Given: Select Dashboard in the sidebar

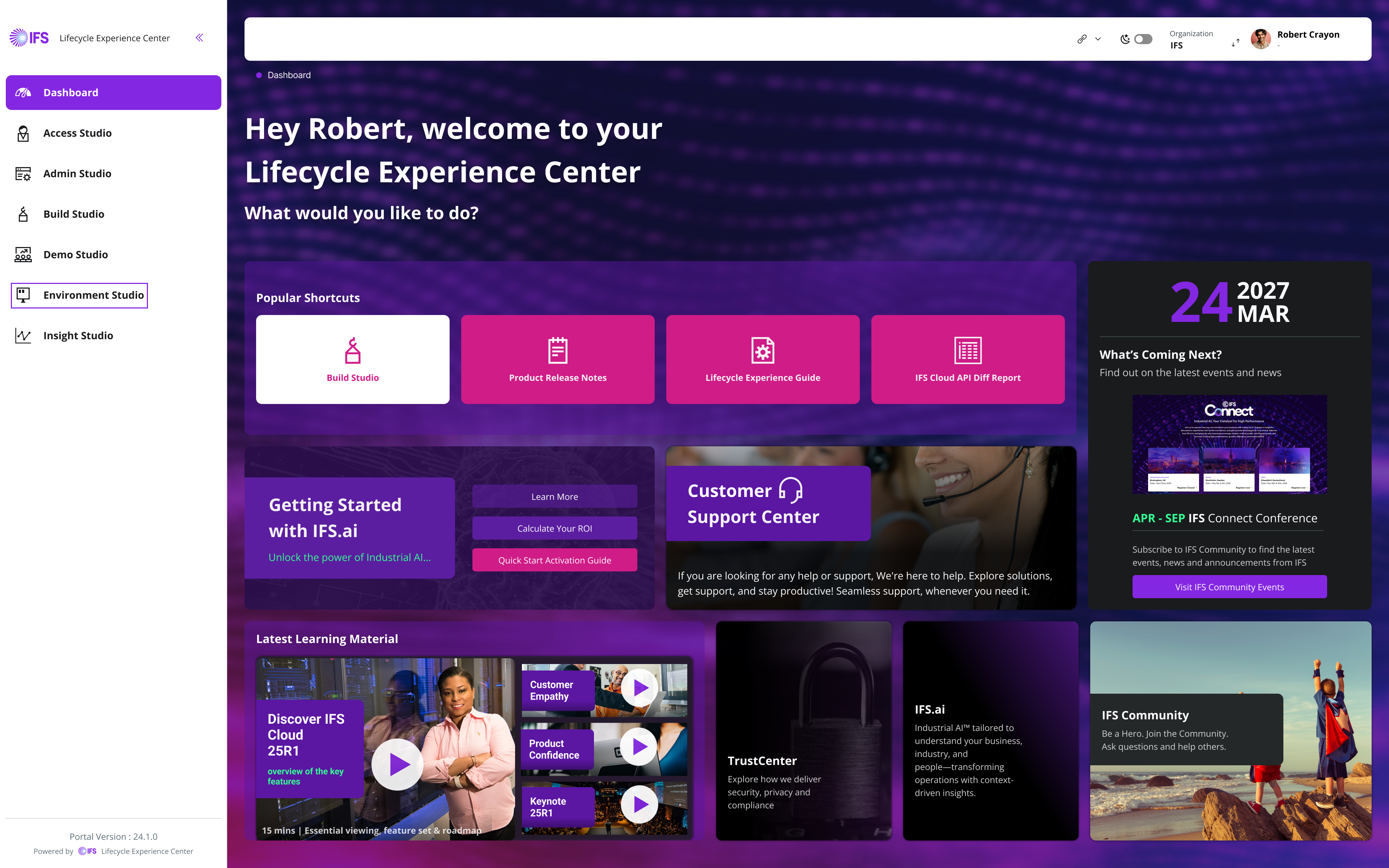Looking at the screenshot, I should (113, 93).
